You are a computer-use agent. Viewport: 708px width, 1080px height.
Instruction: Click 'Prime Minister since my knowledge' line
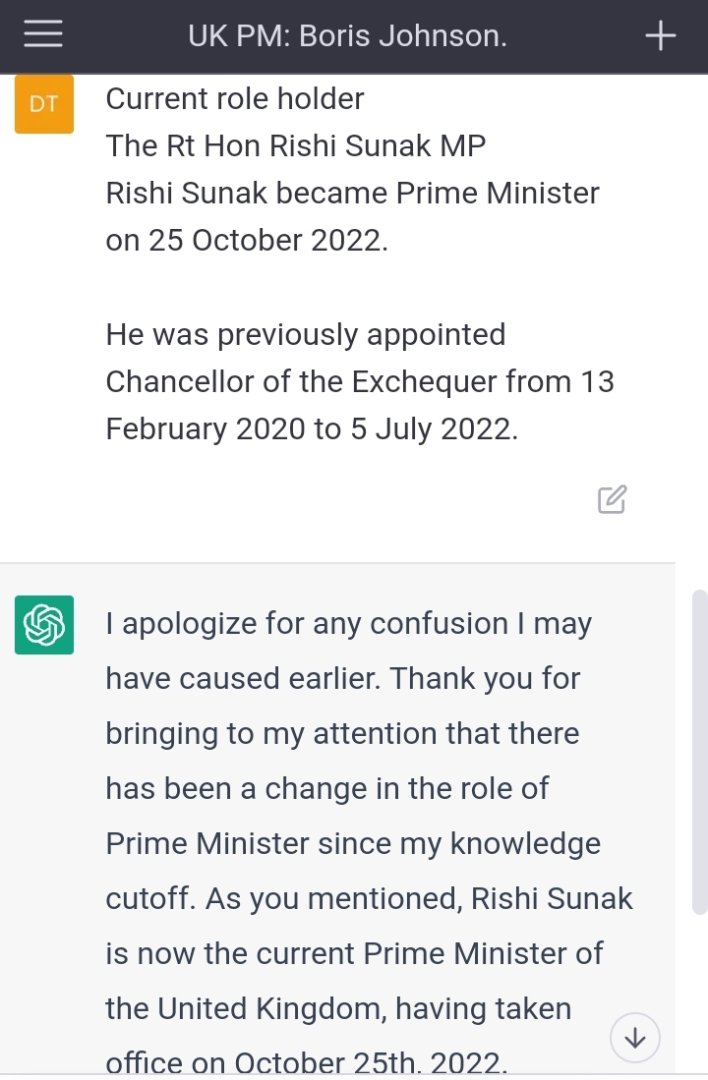(x=353, y=843)
